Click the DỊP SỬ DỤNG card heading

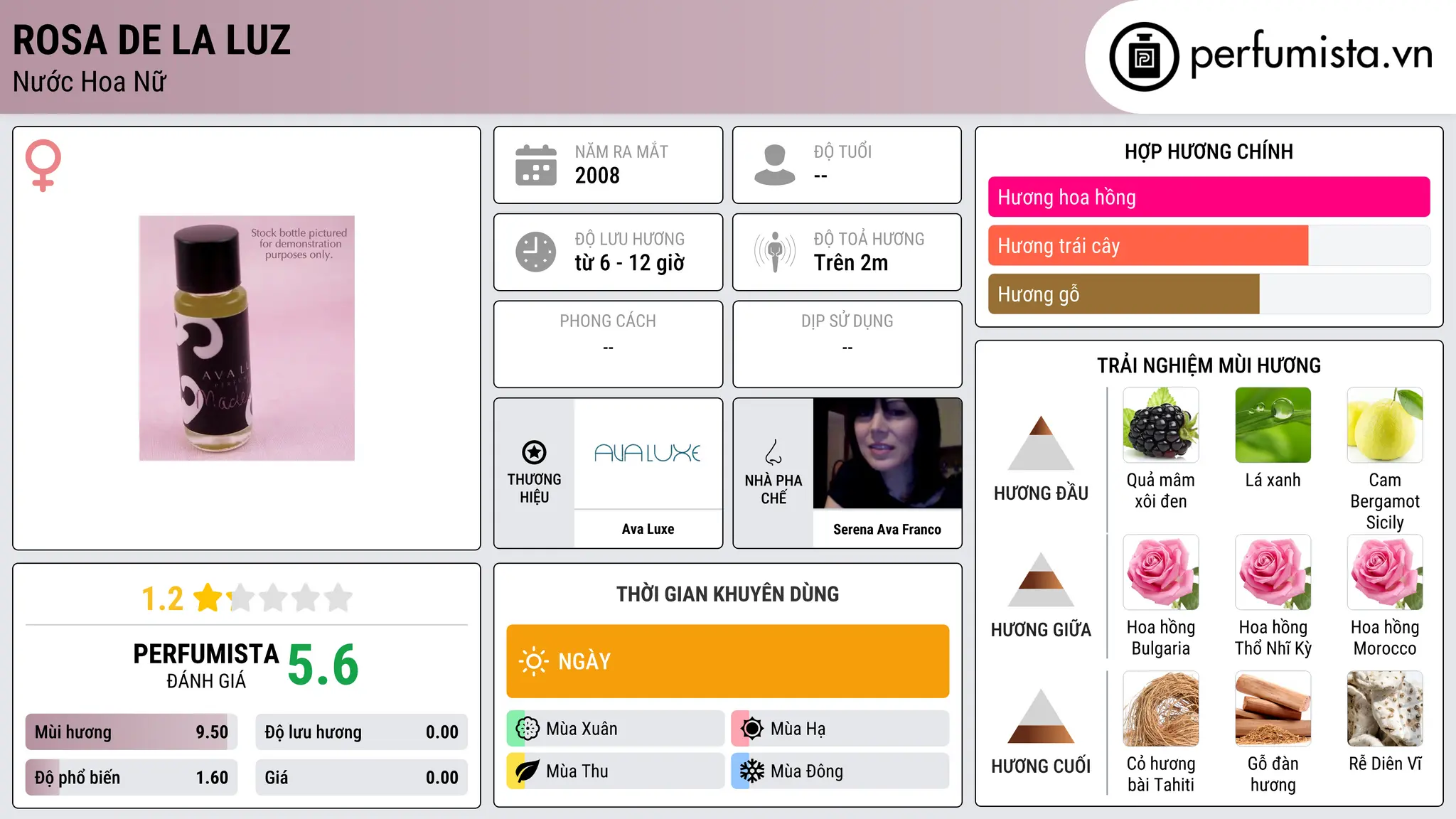tap(847, 321)
